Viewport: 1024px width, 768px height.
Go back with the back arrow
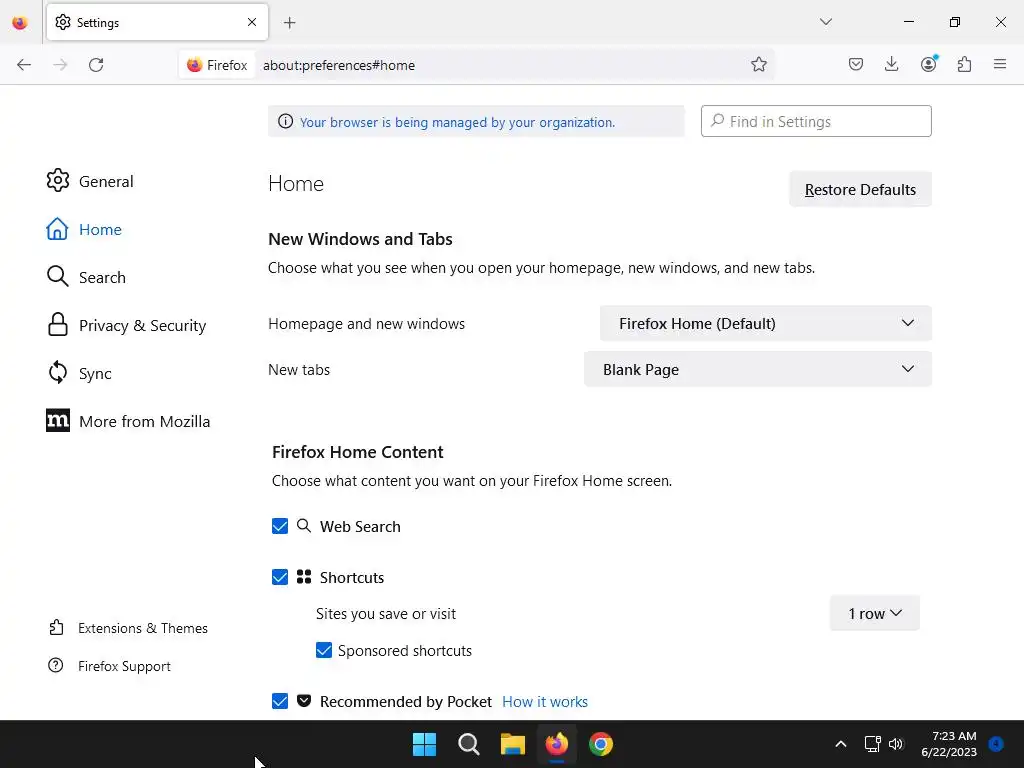[24, 65]
